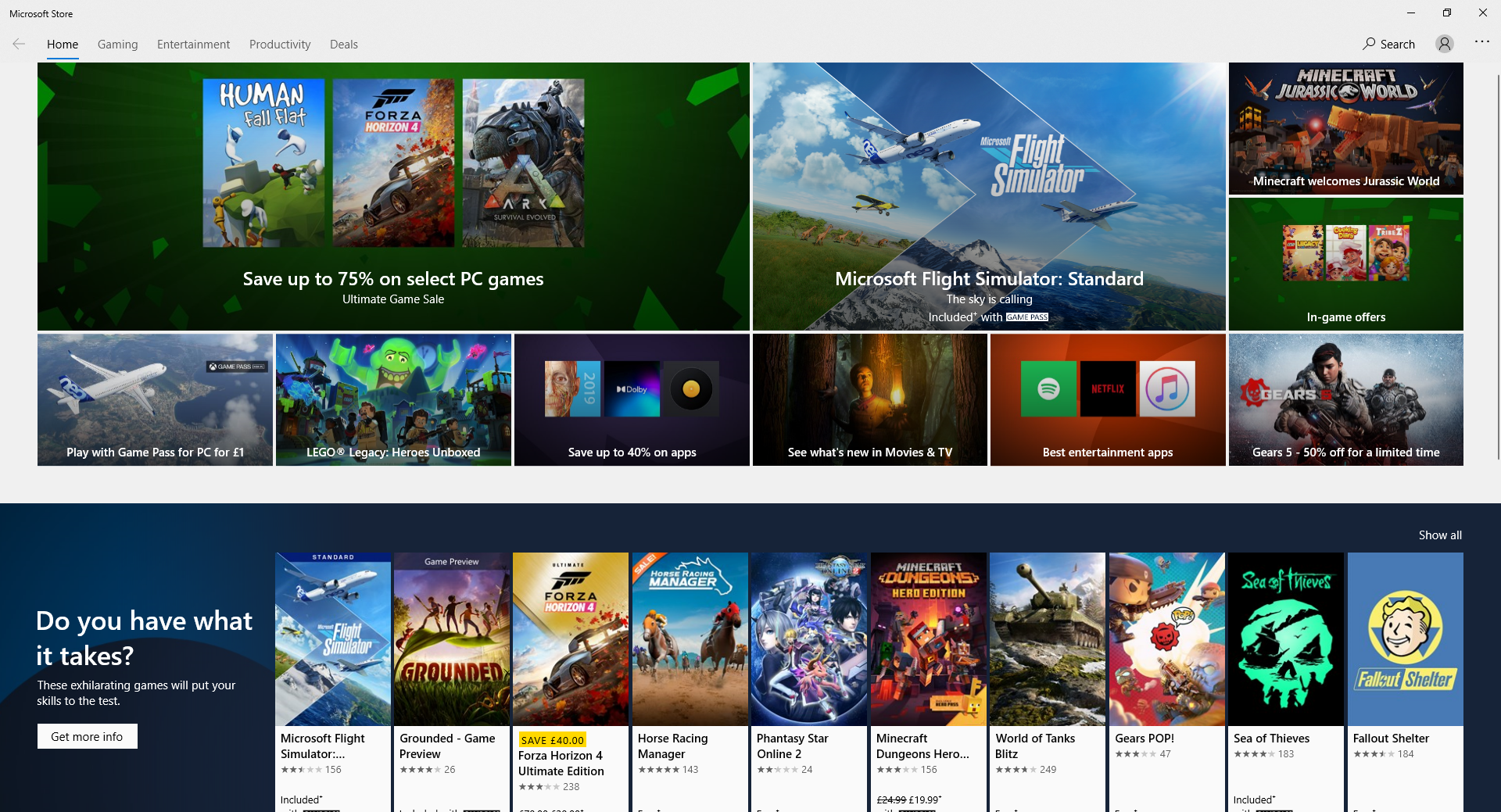The image size is (1501, 812).
Task: Switch to the Home tab
Action: coord(63,45)
